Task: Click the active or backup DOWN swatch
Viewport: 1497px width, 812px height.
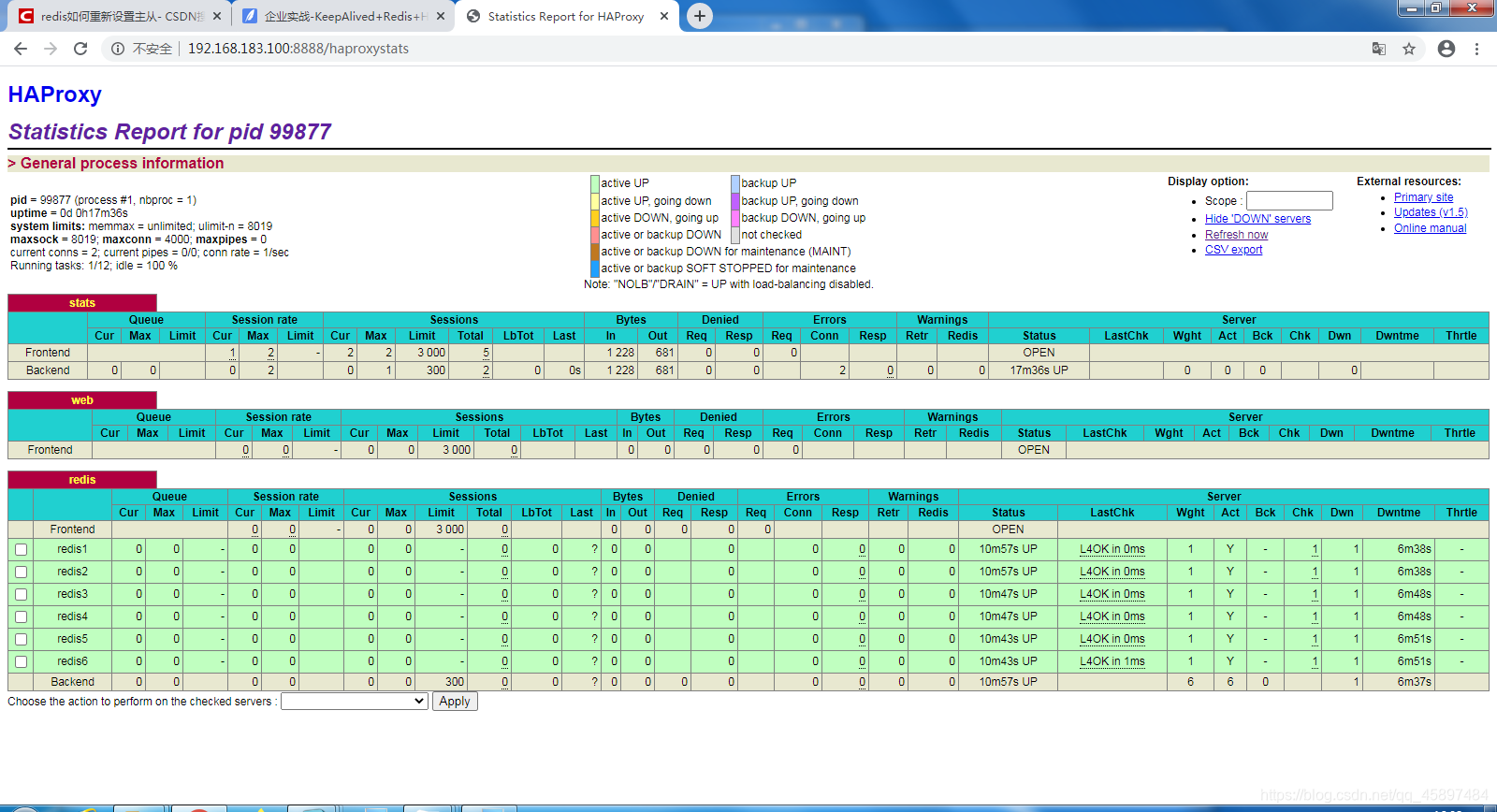Action: point(595,235)
